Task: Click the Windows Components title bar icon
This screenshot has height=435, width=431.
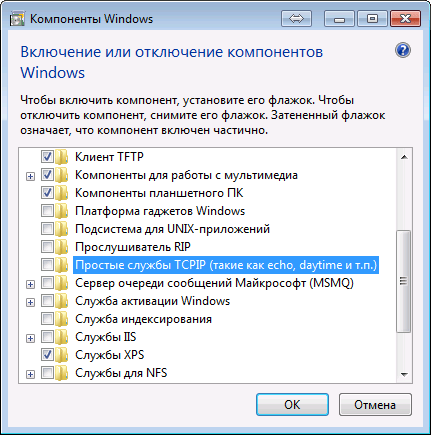Action: [x=17, y=19]
